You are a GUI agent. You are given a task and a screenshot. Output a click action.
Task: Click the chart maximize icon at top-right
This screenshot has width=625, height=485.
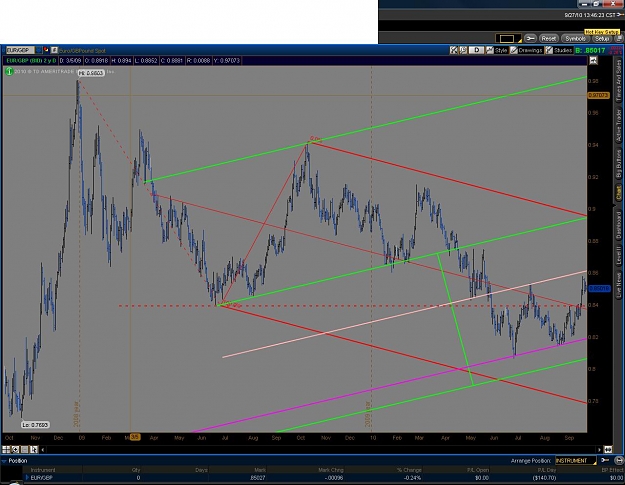pos(594,61)
